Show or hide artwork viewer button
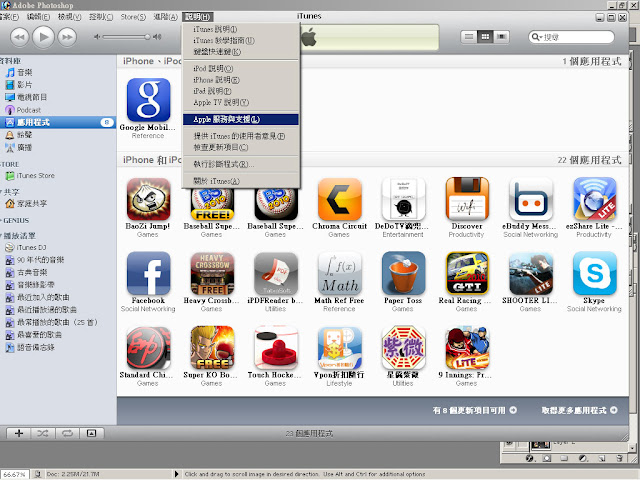 pyautogui.click(x=92, y=433)
